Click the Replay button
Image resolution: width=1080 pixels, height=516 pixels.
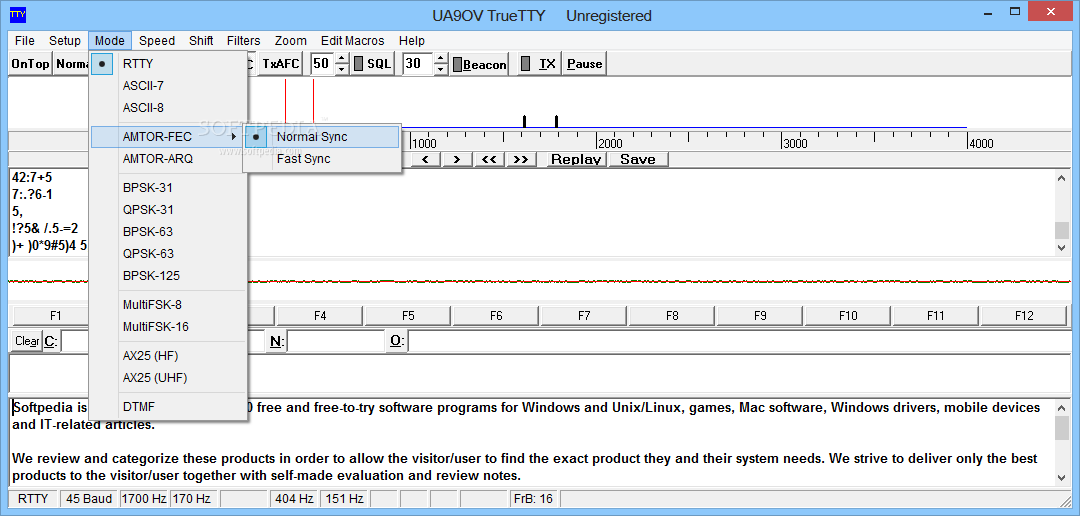tap(577, 160)
